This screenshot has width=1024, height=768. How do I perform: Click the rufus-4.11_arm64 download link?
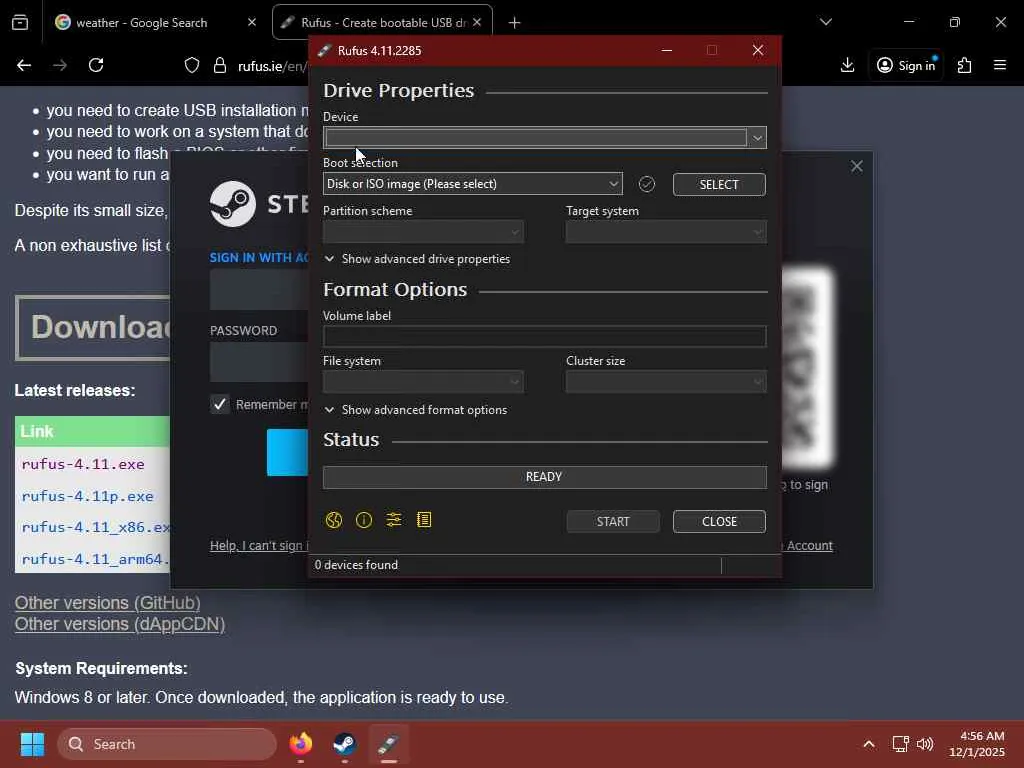95,560
